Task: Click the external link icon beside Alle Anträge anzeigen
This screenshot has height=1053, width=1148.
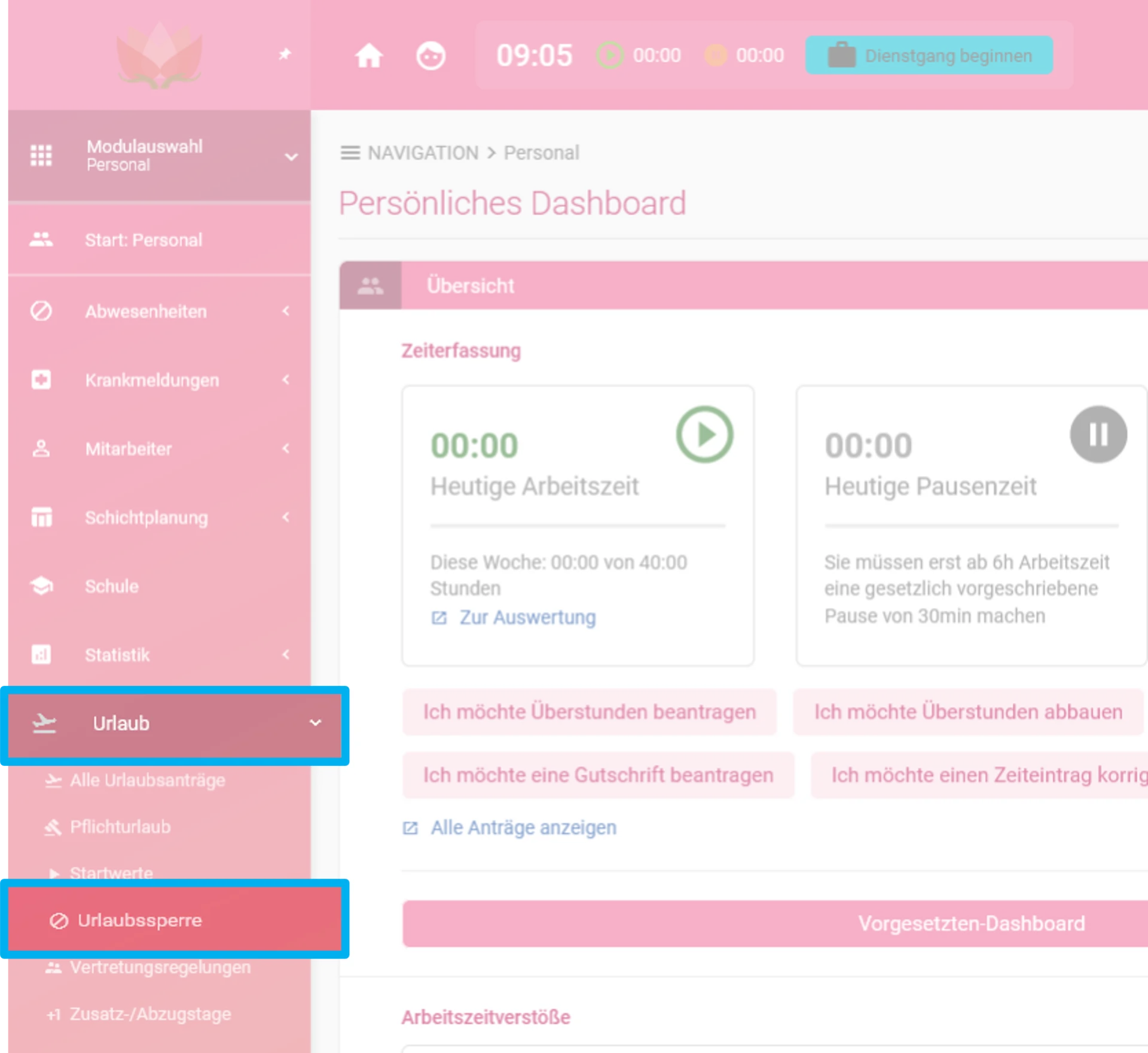Action: [410, 828]
